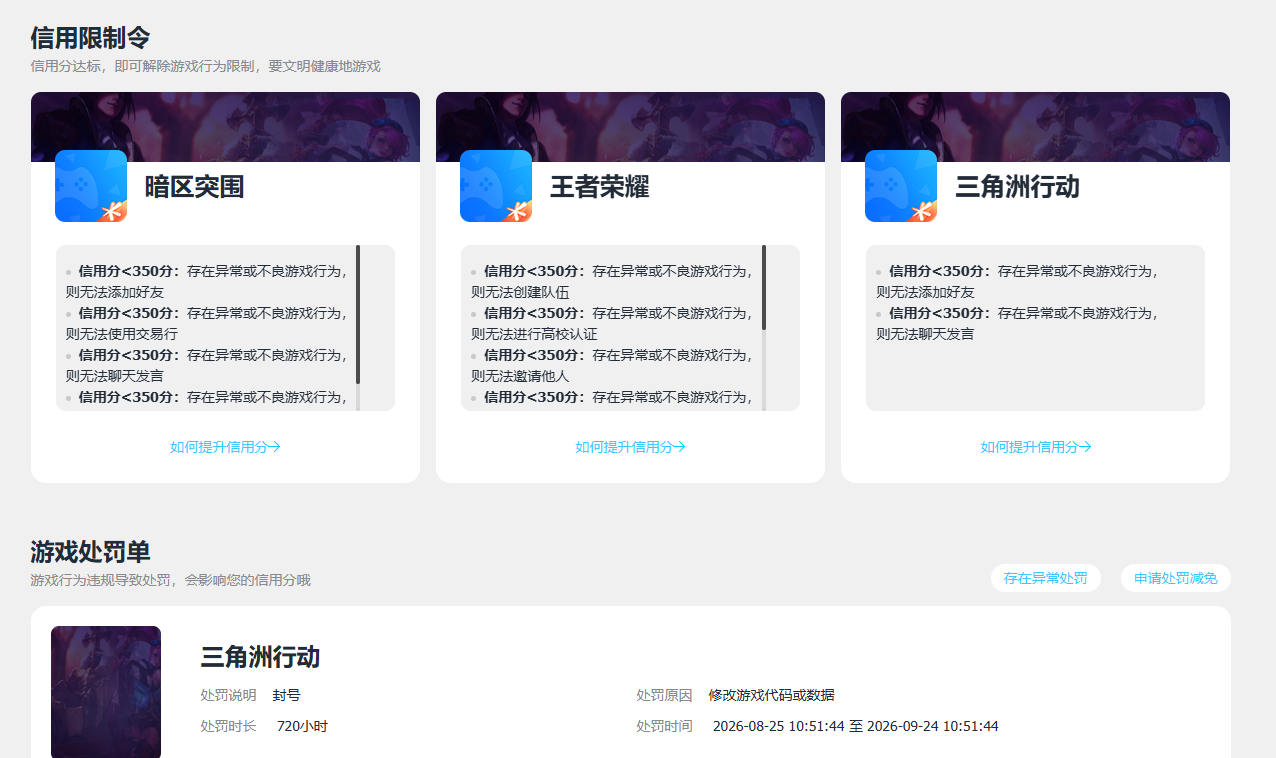Click 则无法添加好友 in 暗区突围 list
Screen dimensions: 1276x758
coord(115,292)
